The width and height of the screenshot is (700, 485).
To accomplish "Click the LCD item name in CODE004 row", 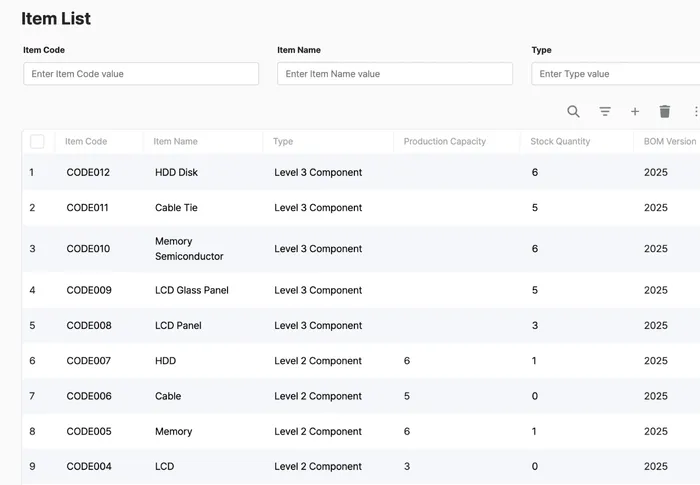I will (x=164, y=466).
